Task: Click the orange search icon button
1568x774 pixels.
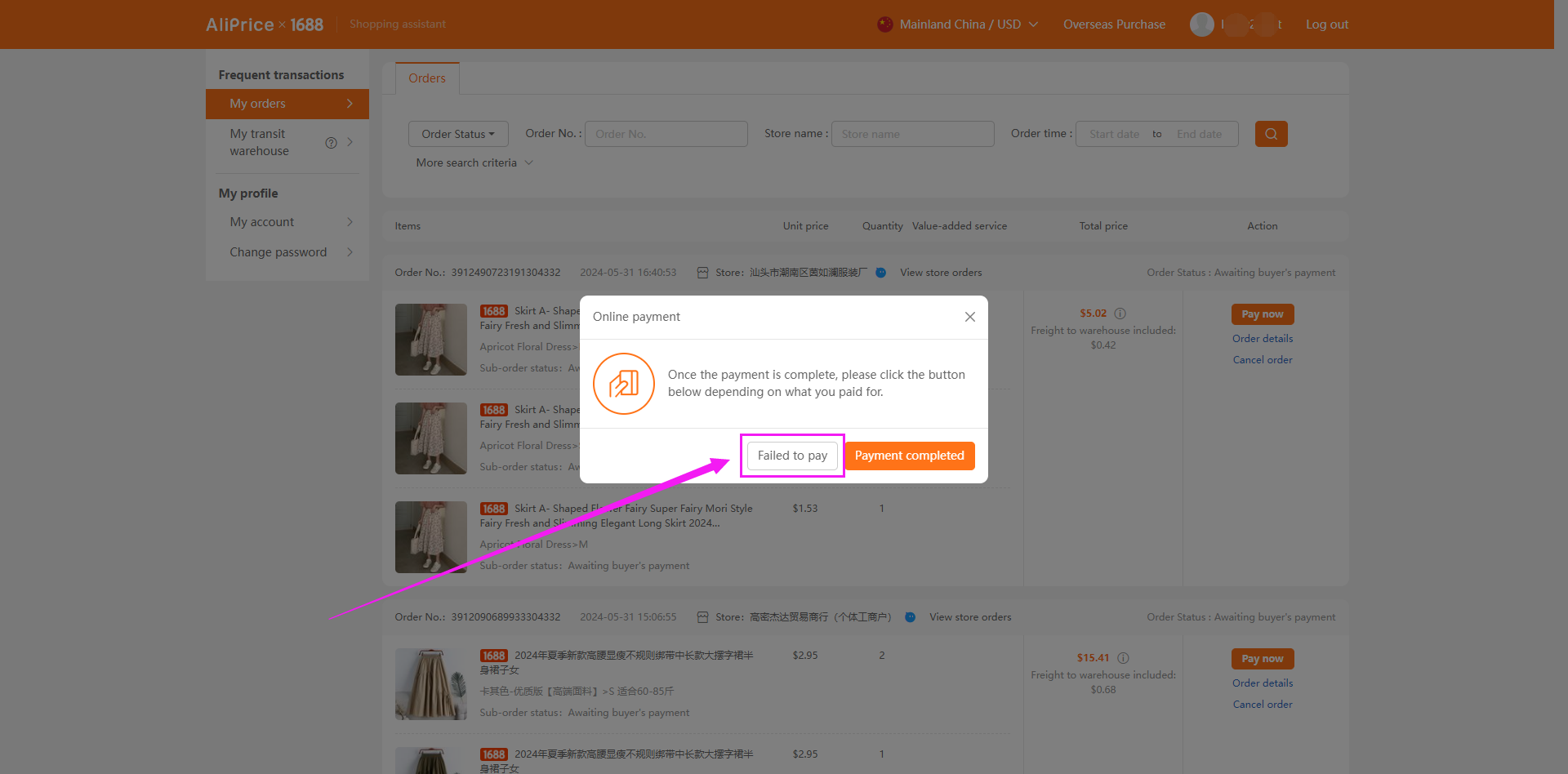Action: (x=1272, y=134)
